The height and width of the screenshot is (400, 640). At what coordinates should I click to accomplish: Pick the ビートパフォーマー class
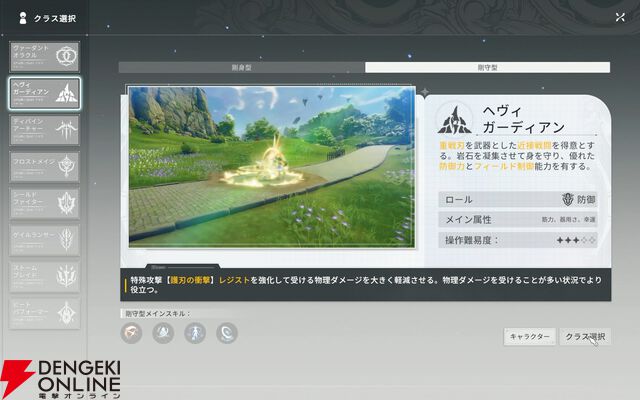pyautogui.click(x=44, y=310)
